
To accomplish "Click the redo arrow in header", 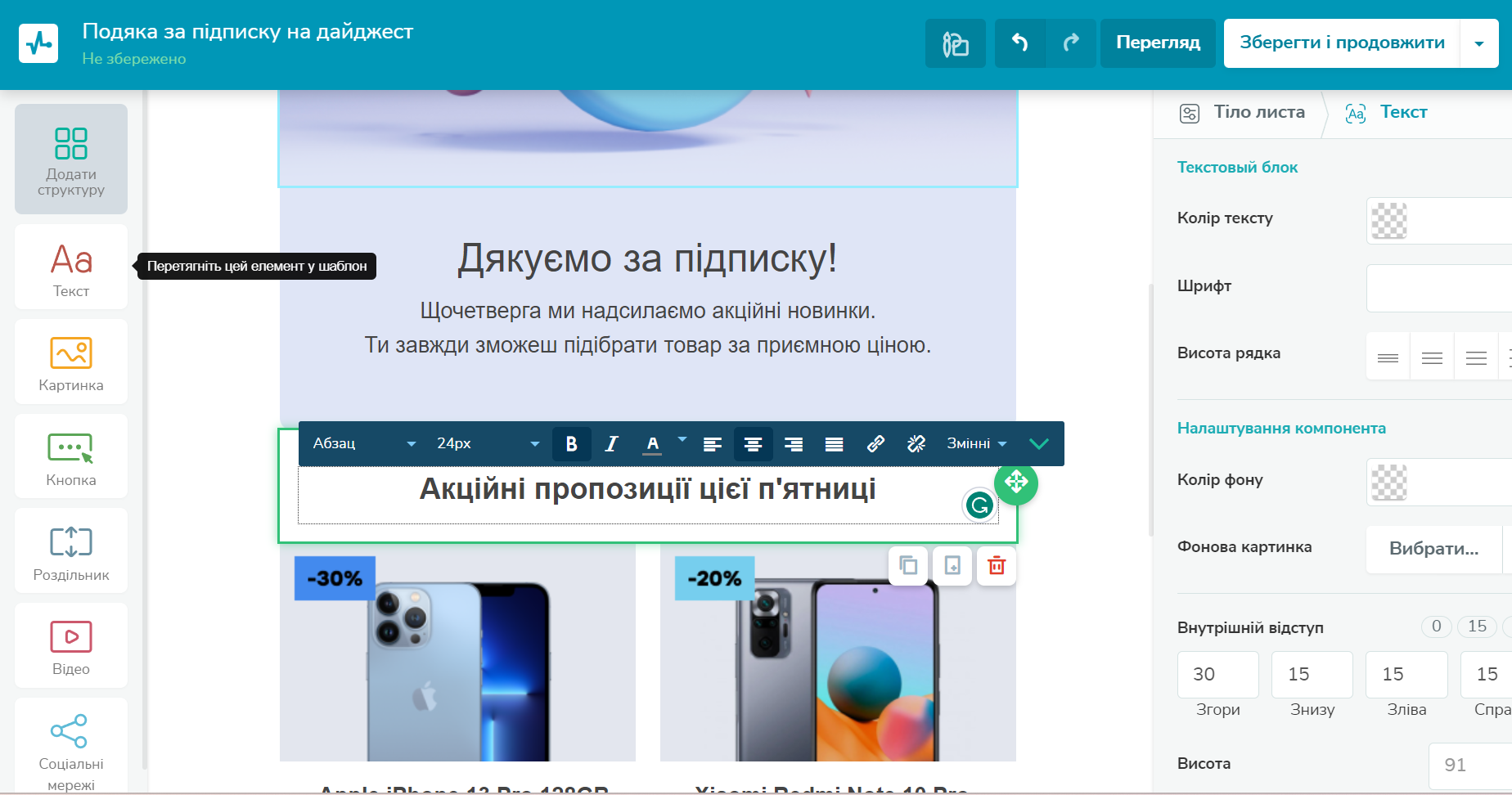I will (x=1071, y=43).
